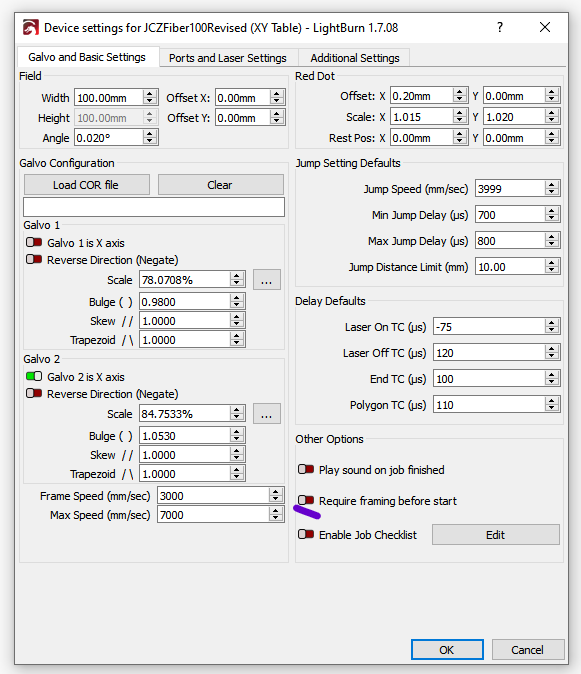Enable Play sound on job finished
The image size is (581, 674).
(306, 469)
